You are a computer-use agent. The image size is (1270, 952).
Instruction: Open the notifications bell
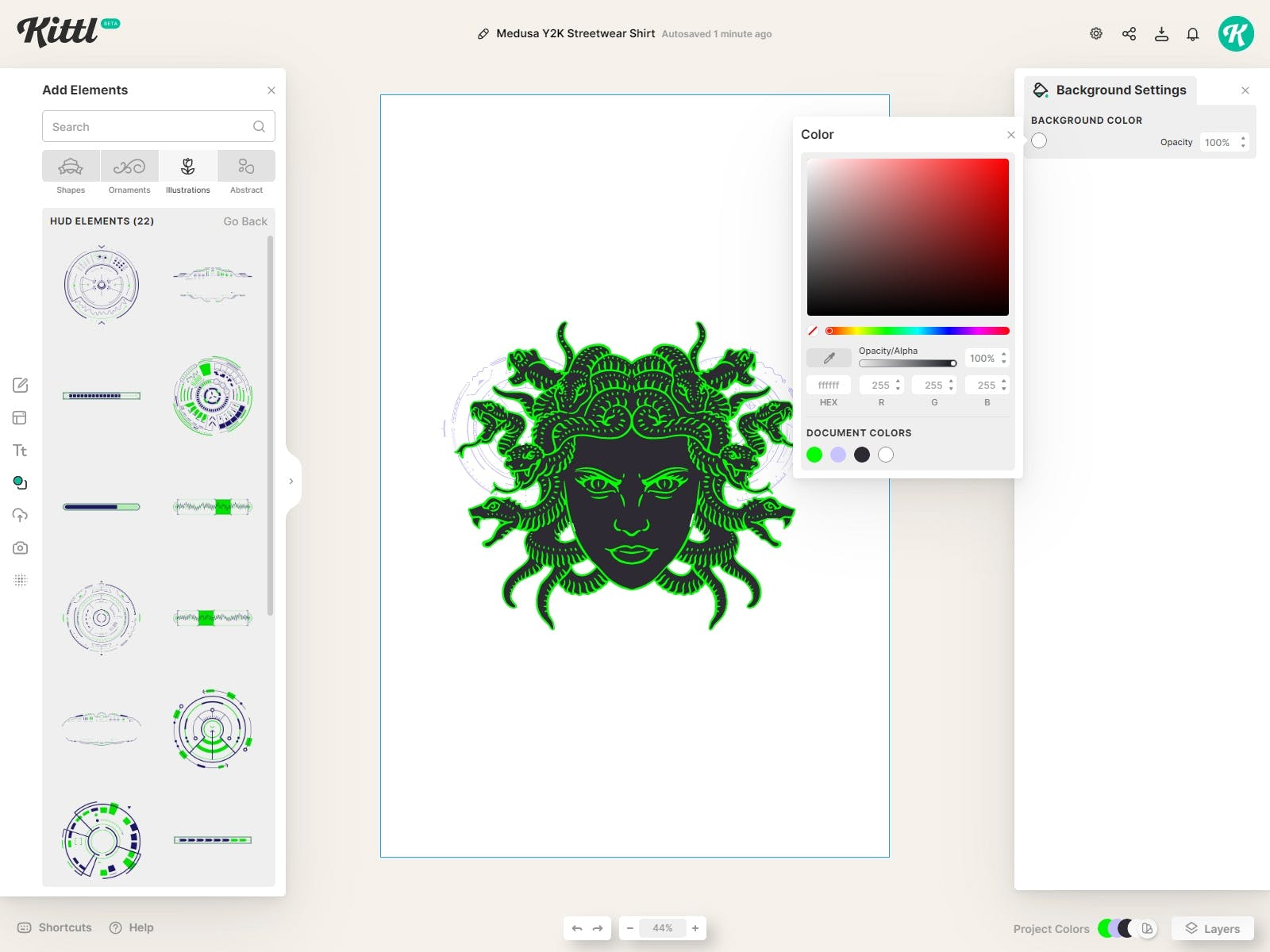[x=1192, y=33]
